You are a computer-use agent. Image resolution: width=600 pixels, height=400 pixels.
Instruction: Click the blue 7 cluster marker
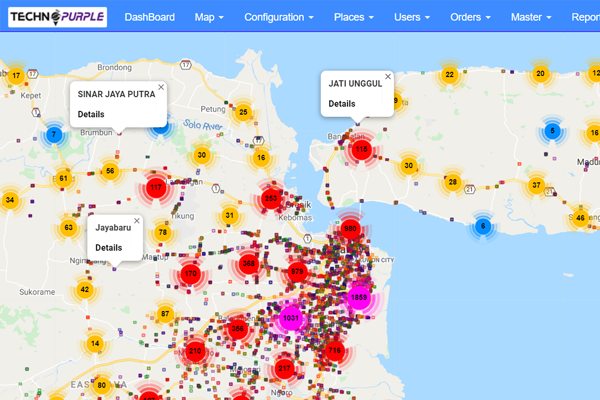click(54, 135)
